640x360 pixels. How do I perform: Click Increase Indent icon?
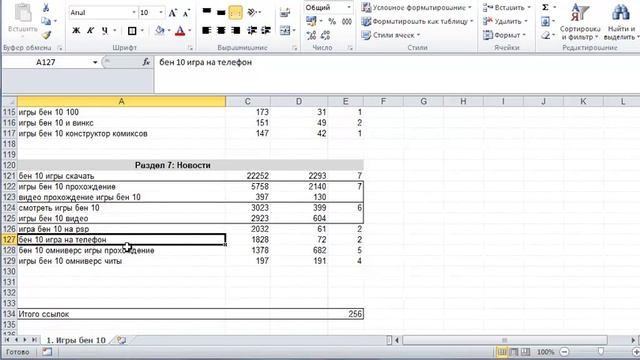(266, 30)
